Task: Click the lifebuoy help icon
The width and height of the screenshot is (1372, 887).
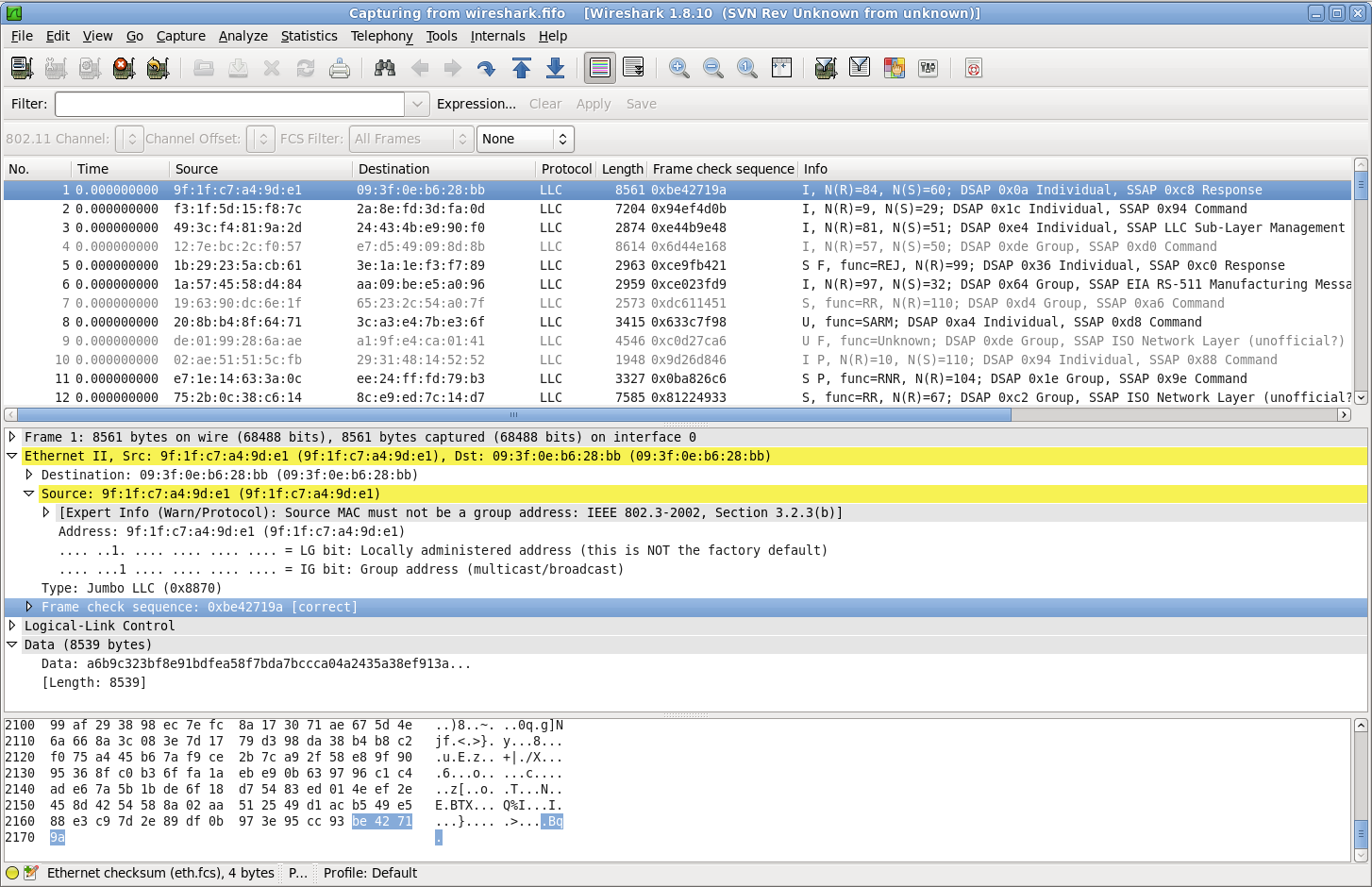Action: coord(974,68)
